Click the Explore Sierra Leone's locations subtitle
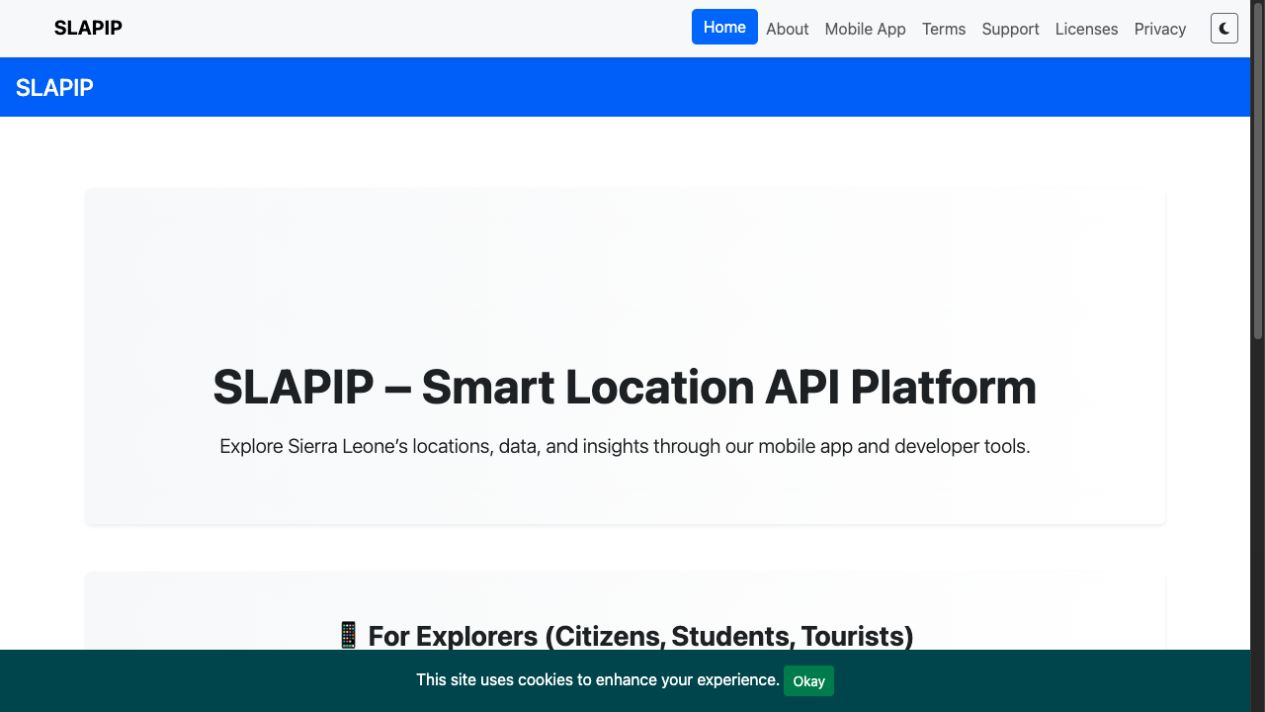The width and height of the screenshot is (1265, 712). [625, 446]
